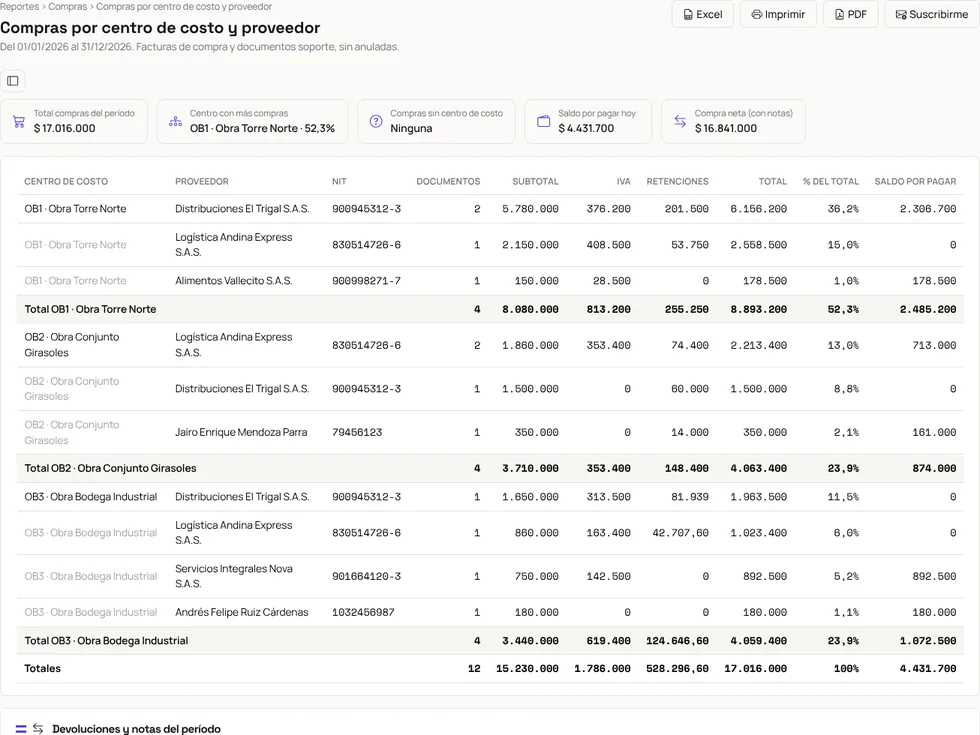
Task: Click the IVA column header
Action: click(x=623, y=181)
